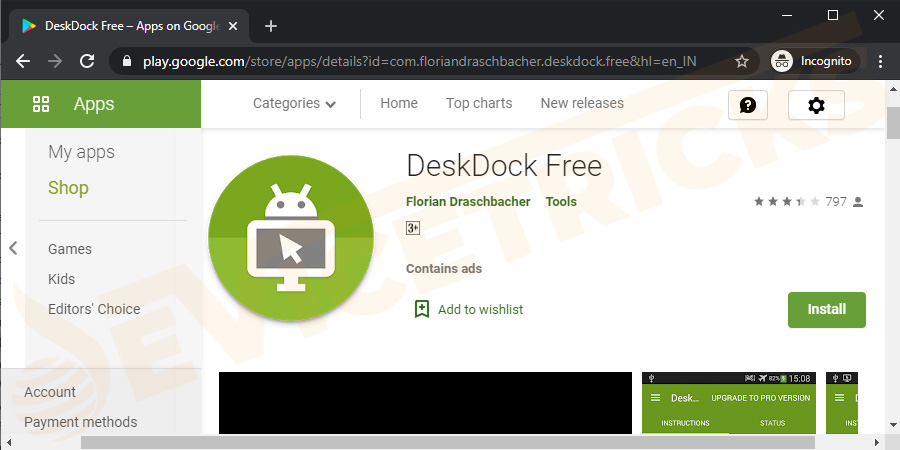Select Shop in sidebar

tap(68, 188)
